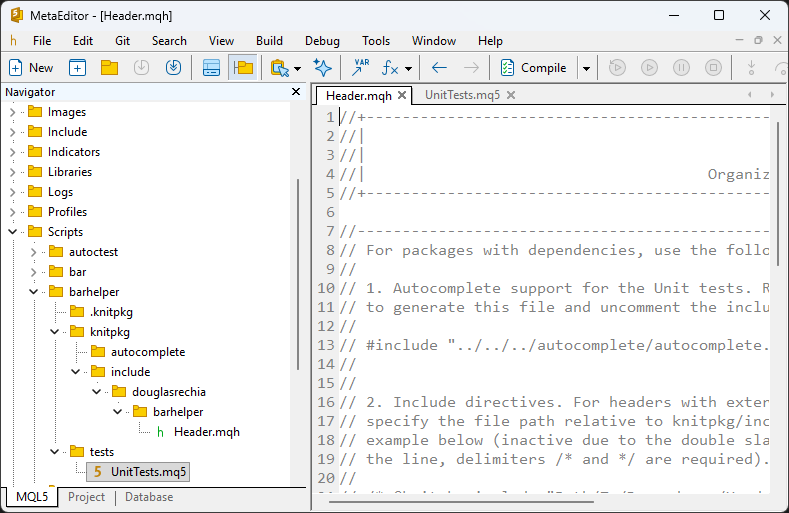Image resolution: width=789 pixels, height=513 pixels.
Task: Click the save all (download) icon
Action: tap(173, 68)
